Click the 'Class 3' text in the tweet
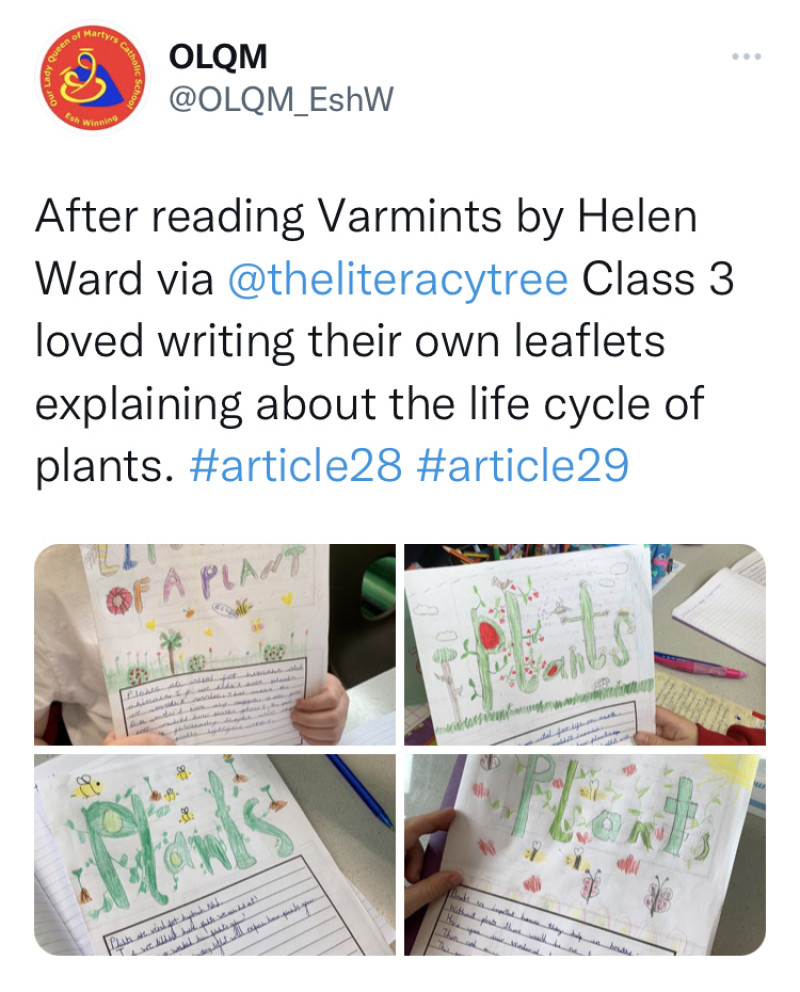The width and height of the screenshot is (800, 992). (x=658, y=279)
